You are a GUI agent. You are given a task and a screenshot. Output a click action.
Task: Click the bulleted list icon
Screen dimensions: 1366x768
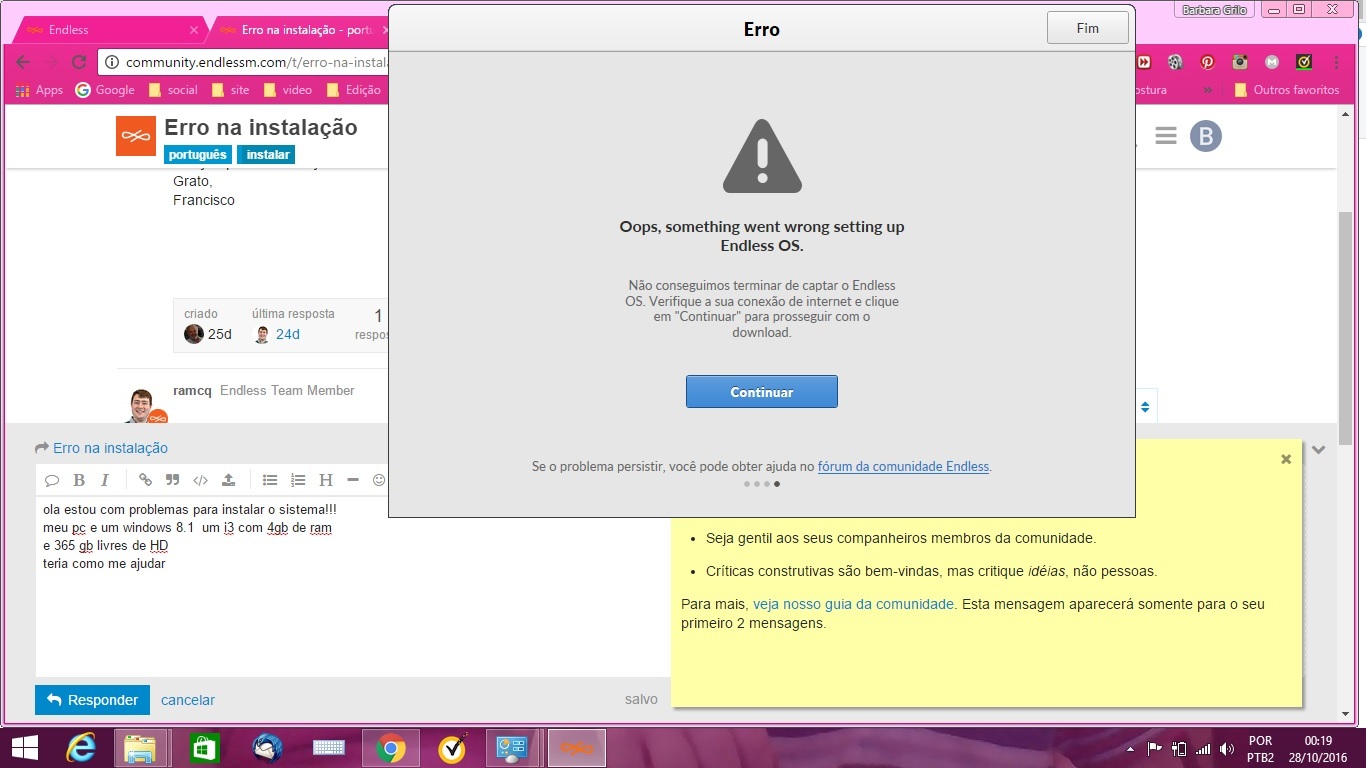pos(270,480)
